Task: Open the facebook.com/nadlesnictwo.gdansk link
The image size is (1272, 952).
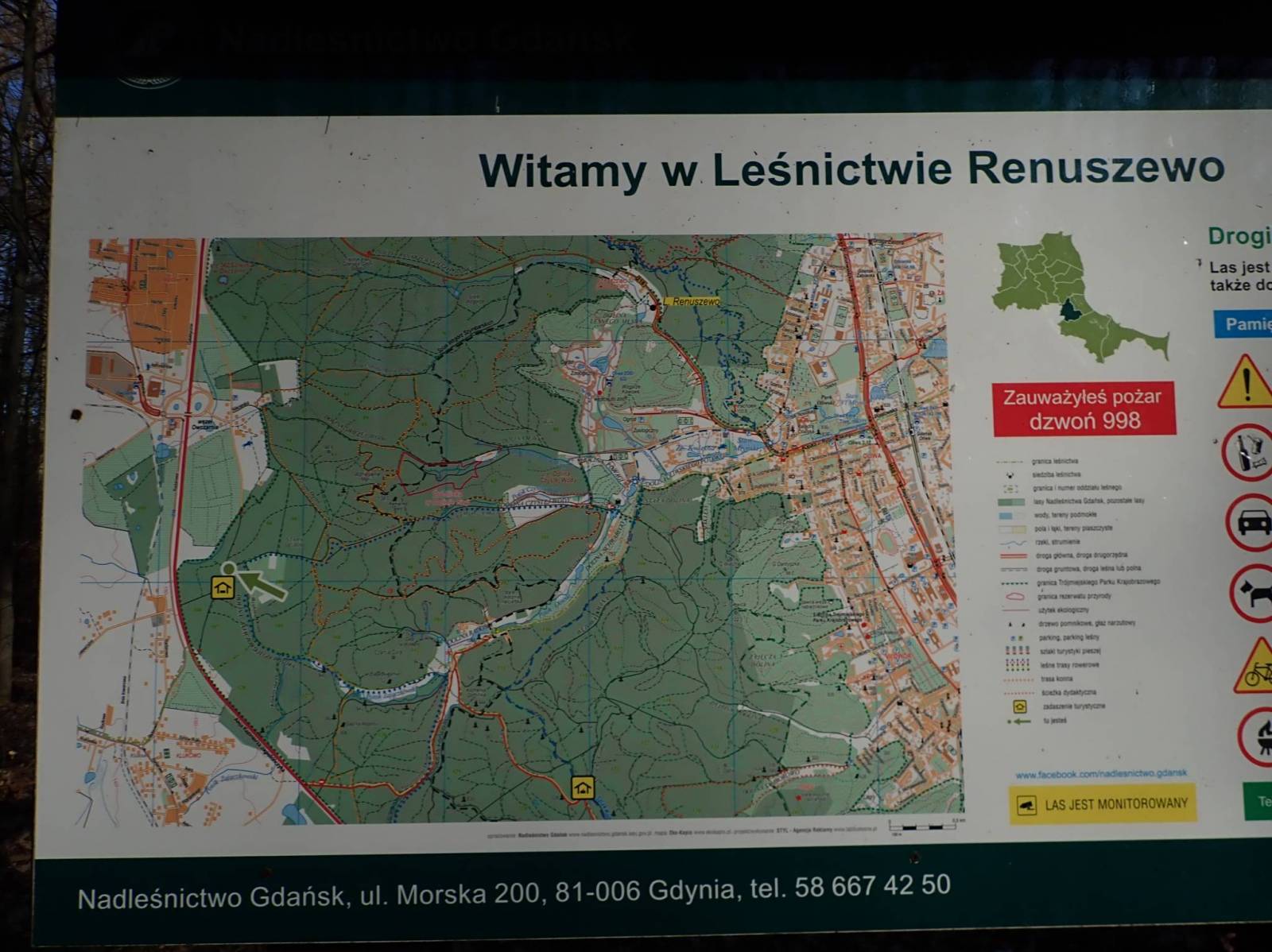Action: click(1101, 772)
